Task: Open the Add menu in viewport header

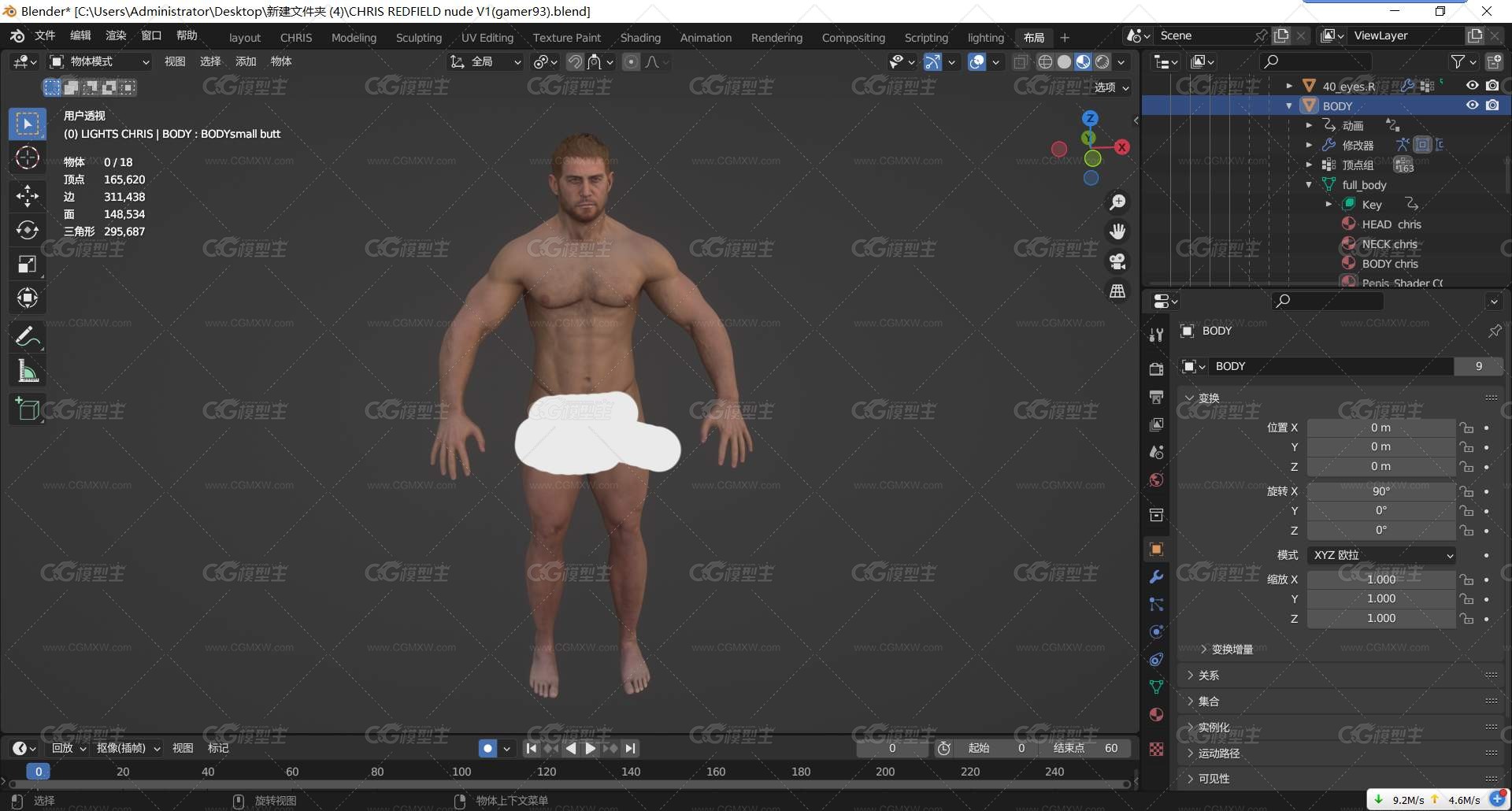Action: pos(246,61)
